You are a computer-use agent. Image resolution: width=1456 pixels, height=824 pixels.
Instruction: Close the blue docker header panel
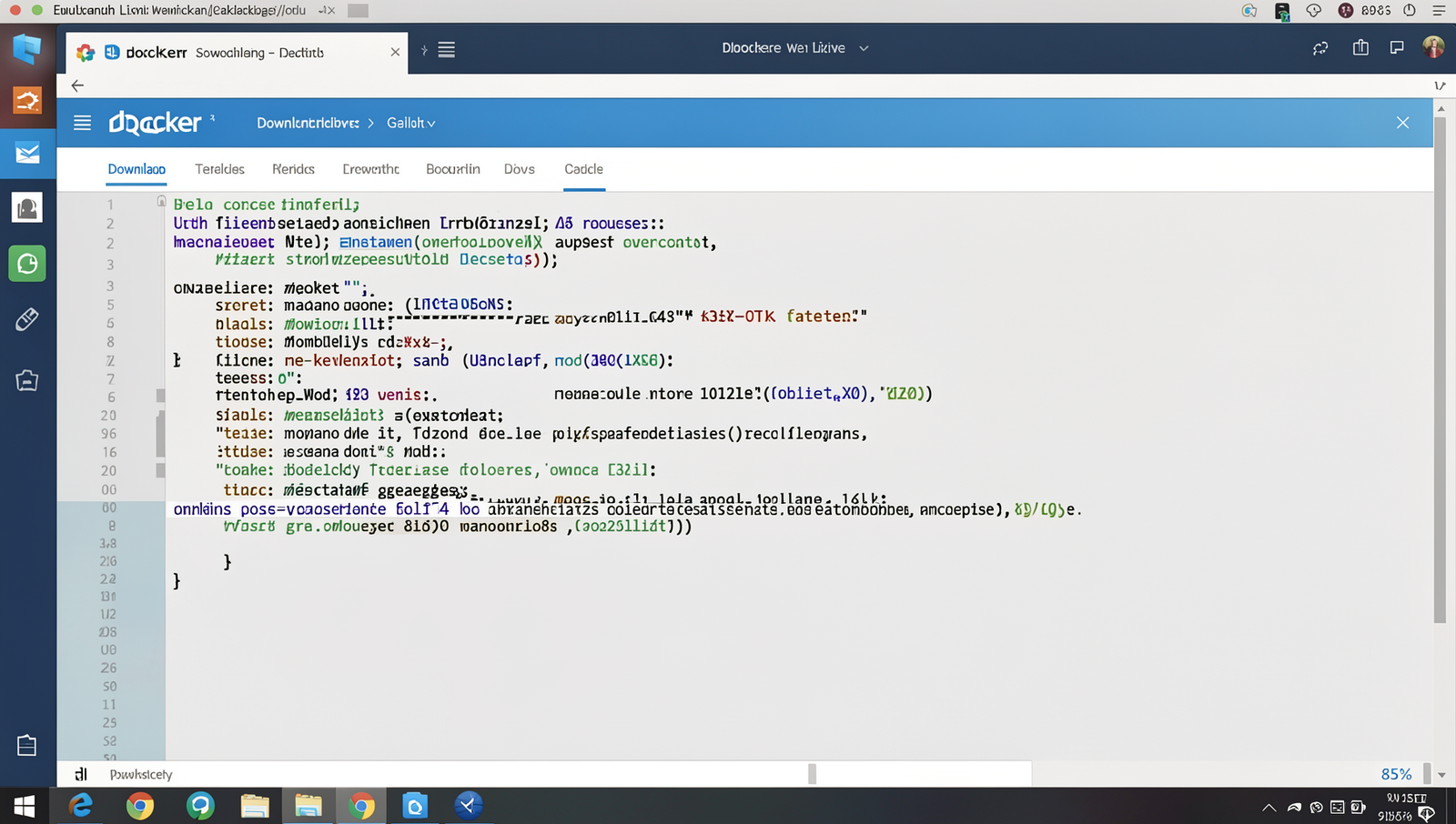tap(1402, 123)
